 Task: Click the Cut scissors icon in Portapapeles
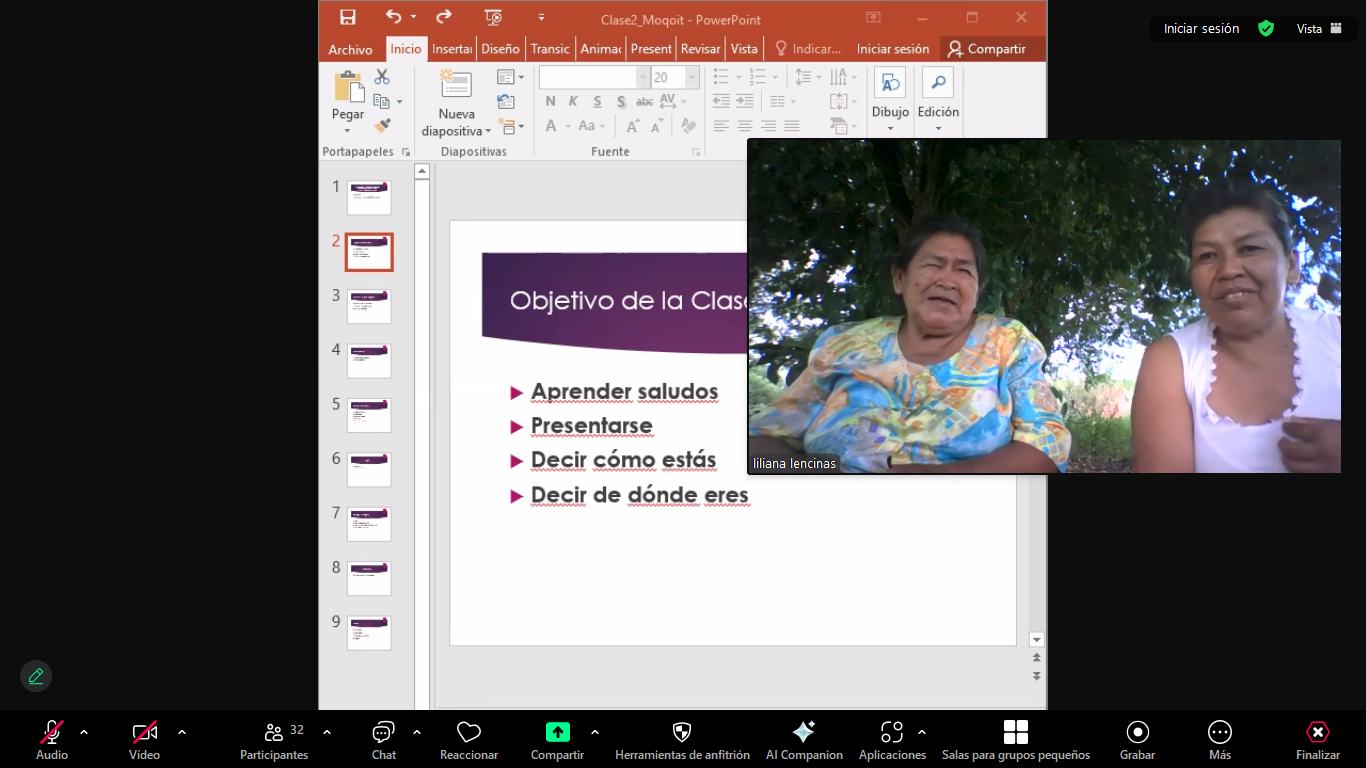(x=382, y=77)
